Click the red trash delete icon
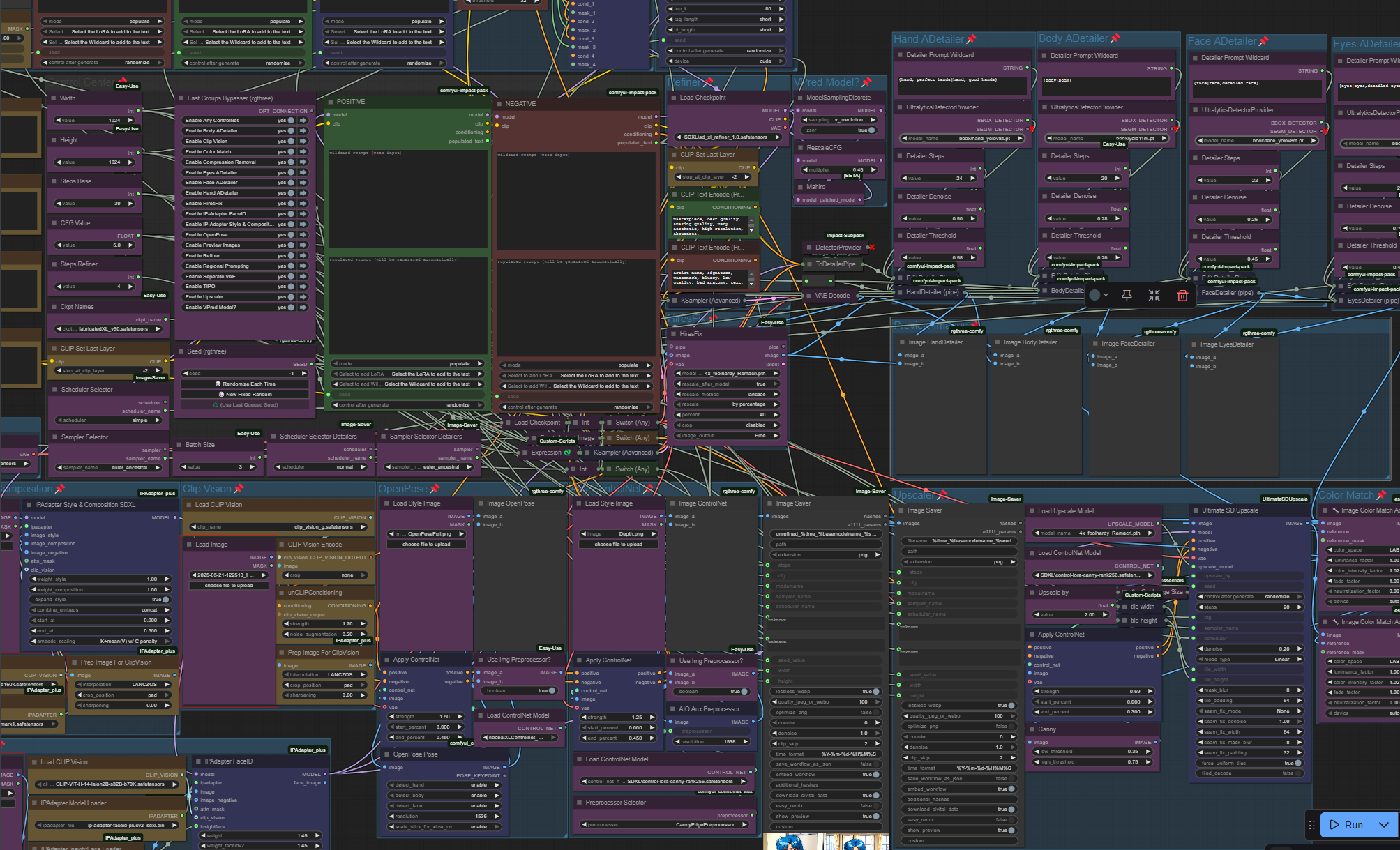Image resolution: width=1400 pixels, height=850 pixels. tap(1182, 296)
